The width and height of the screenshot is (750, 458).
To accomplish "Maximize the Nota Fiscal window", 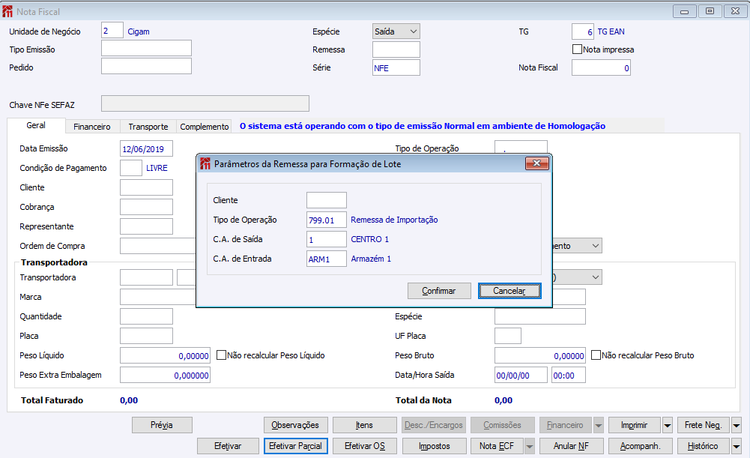I will (x=710, y=11).
